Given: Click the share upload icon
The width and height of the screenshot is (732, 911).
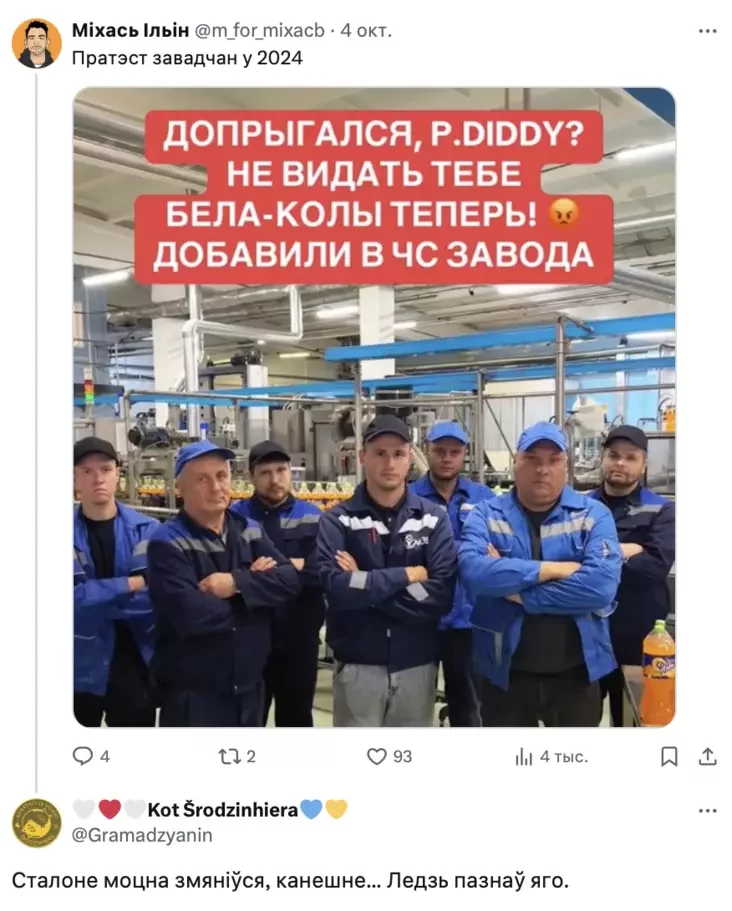Looking at the screenshot, I should coord(707,756).
